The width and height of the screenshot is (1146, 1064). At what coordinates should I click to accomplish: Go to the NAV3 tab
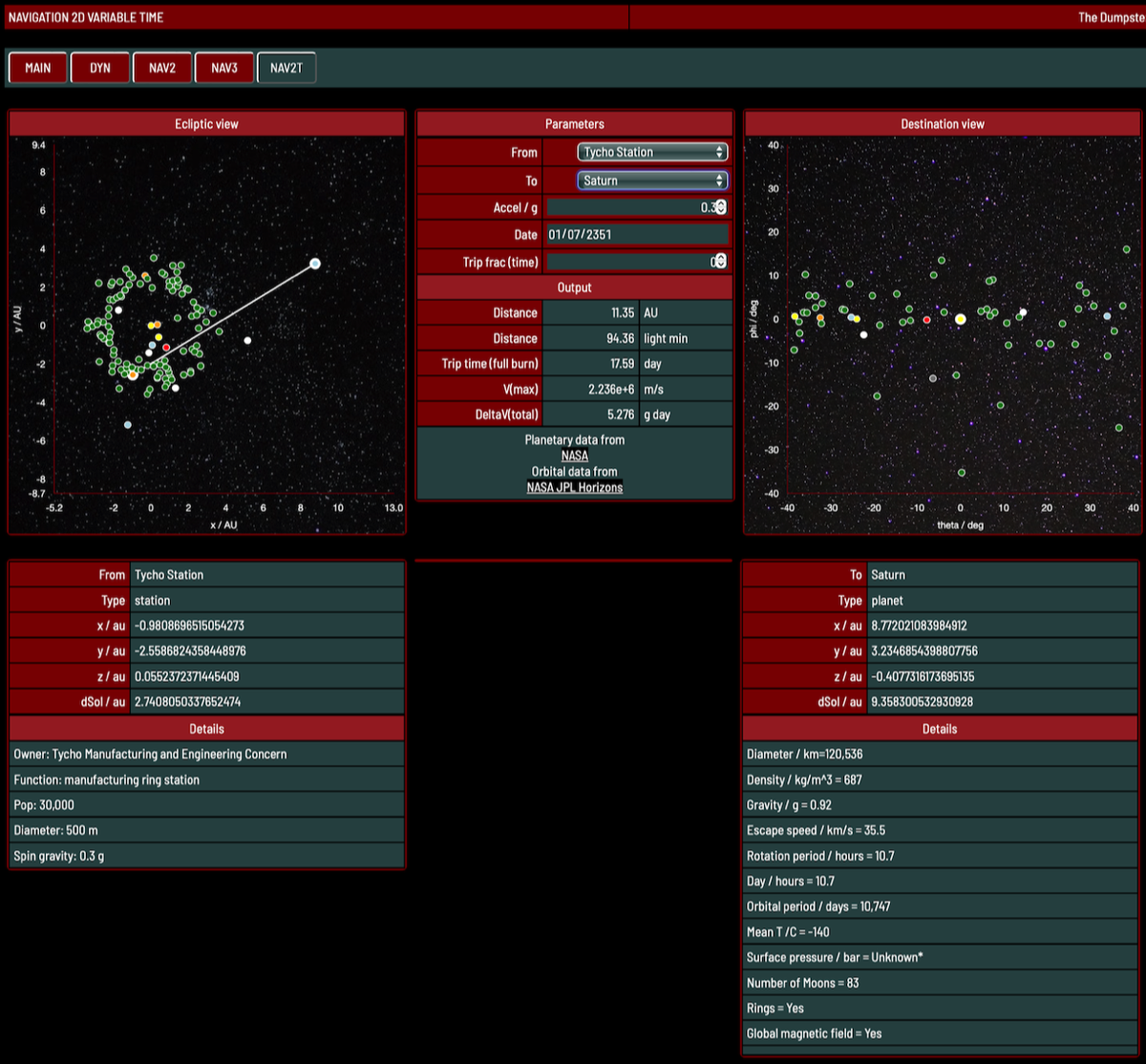coord(224,68)
